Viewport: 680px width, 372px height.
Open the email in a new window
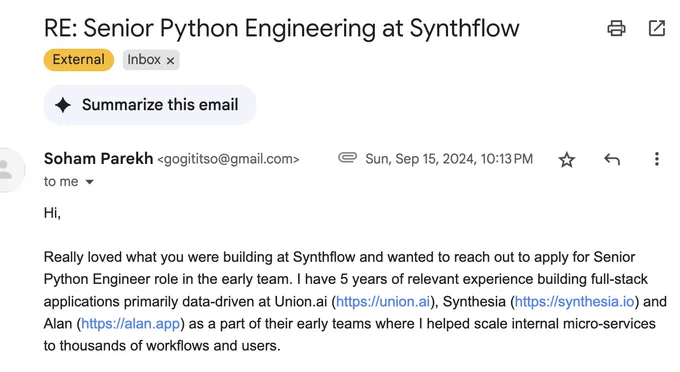(657, 28)
